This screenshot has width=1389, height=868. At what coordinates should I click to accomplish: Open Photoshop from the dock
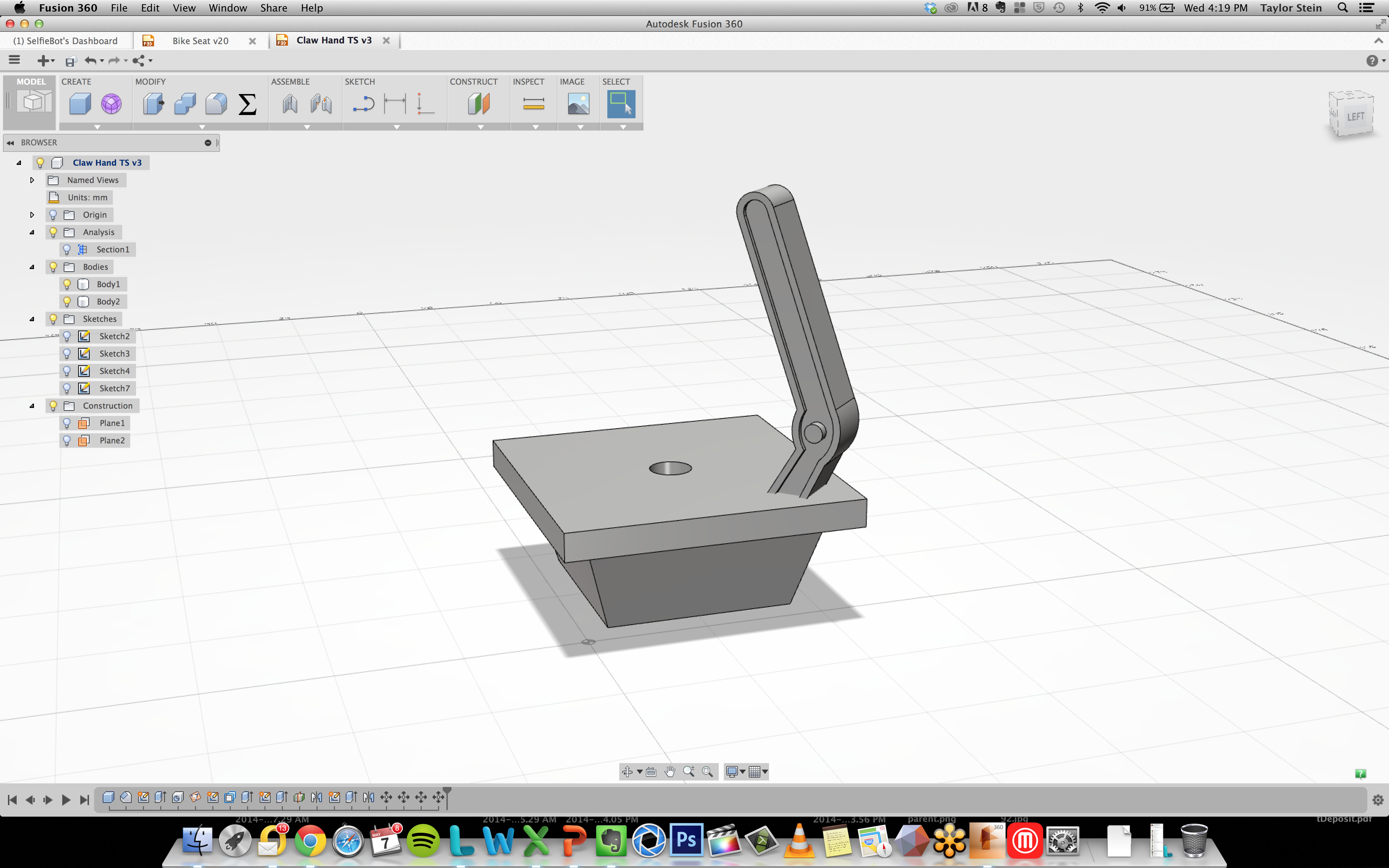tap(687, 841)
